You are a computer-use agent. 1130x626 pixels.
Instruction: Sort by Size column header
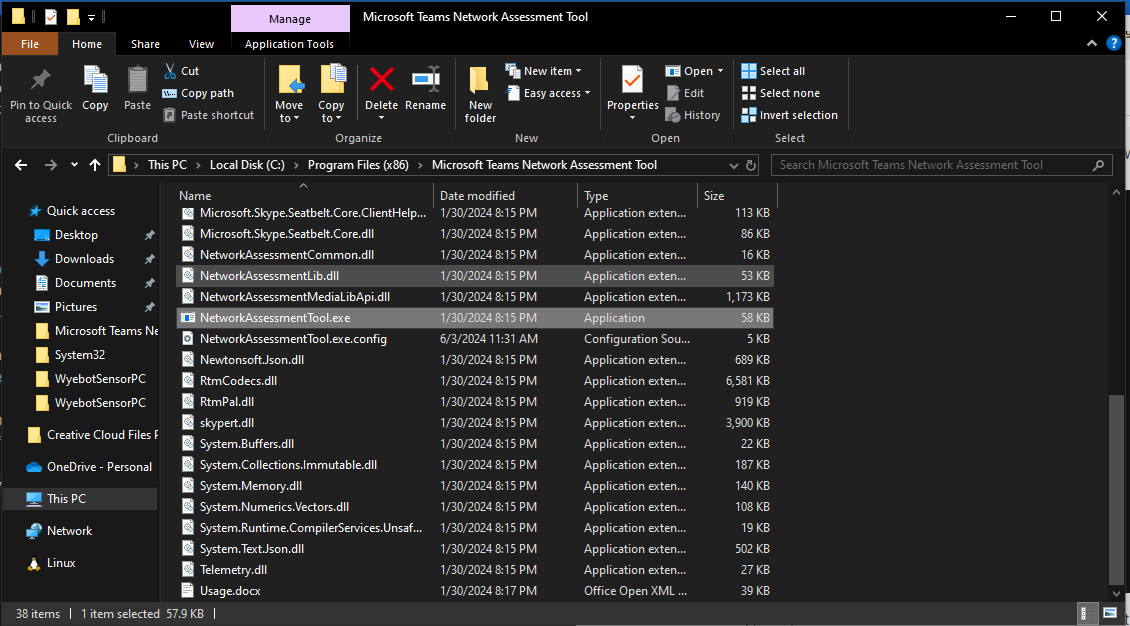[x=737, y=195]
